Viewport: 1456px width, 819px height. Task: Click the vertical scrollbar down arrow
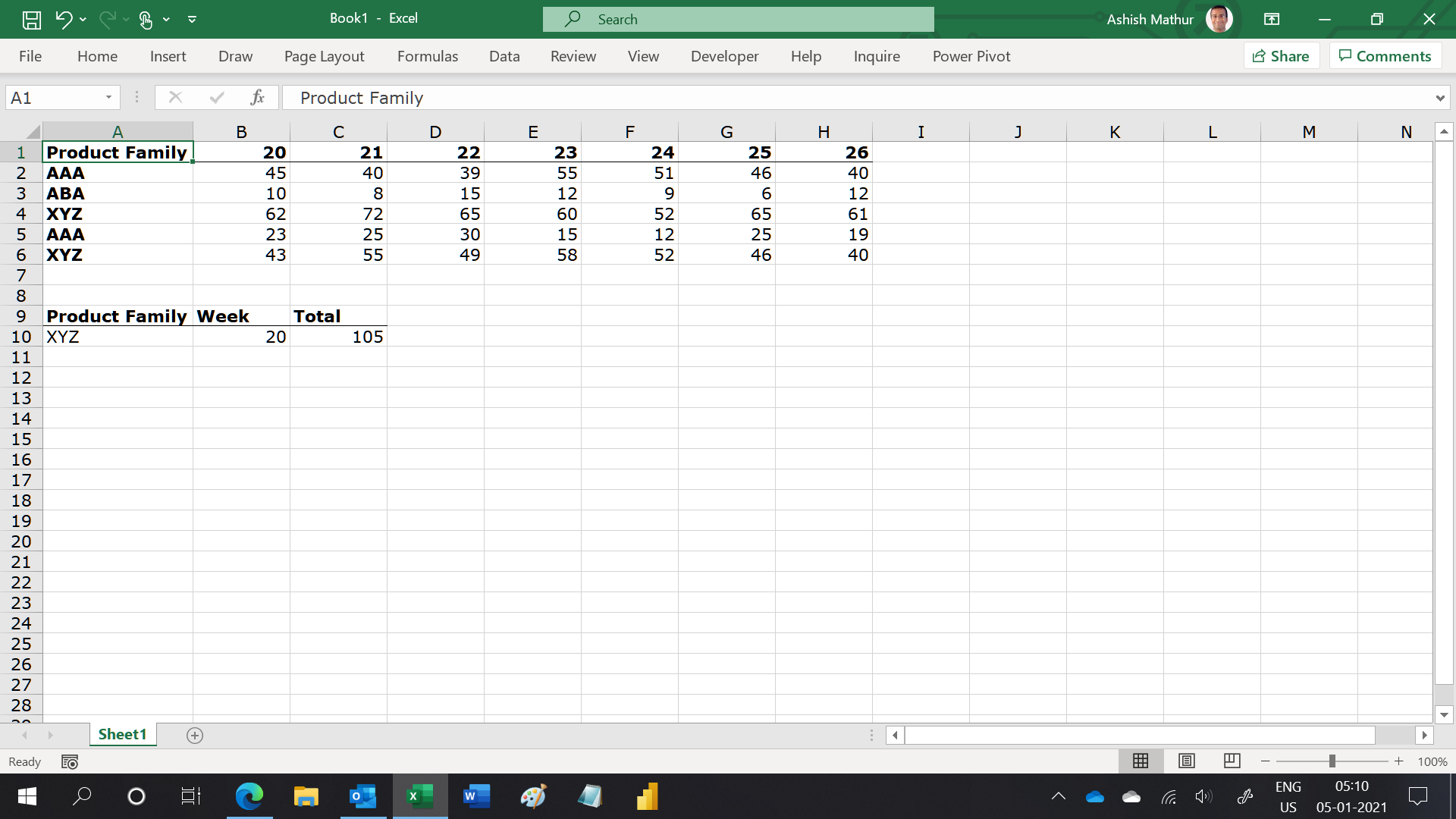(1444, 714)
